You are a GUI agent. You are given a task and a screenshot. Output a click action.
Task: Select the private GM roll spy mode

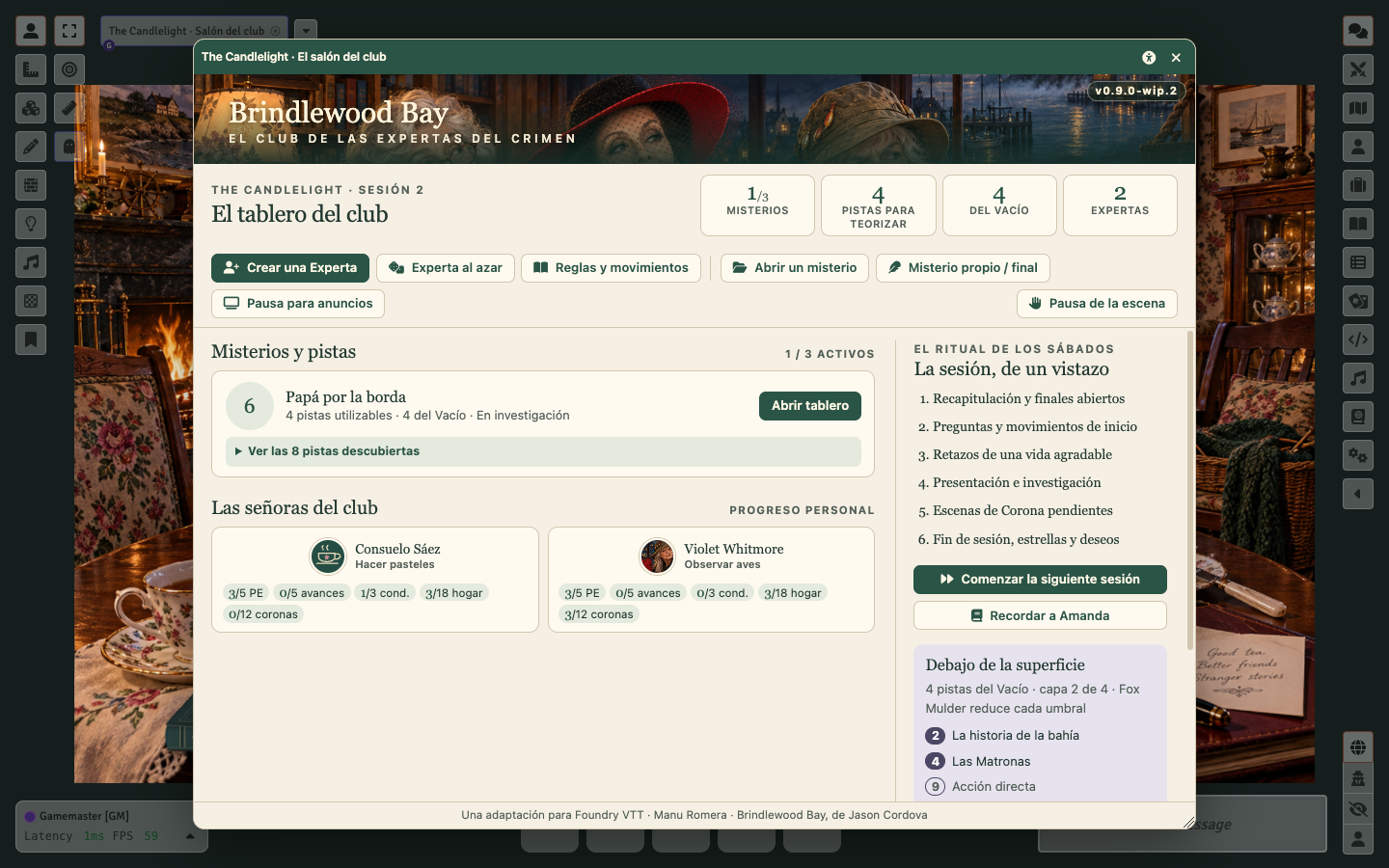coord(1358,778)
